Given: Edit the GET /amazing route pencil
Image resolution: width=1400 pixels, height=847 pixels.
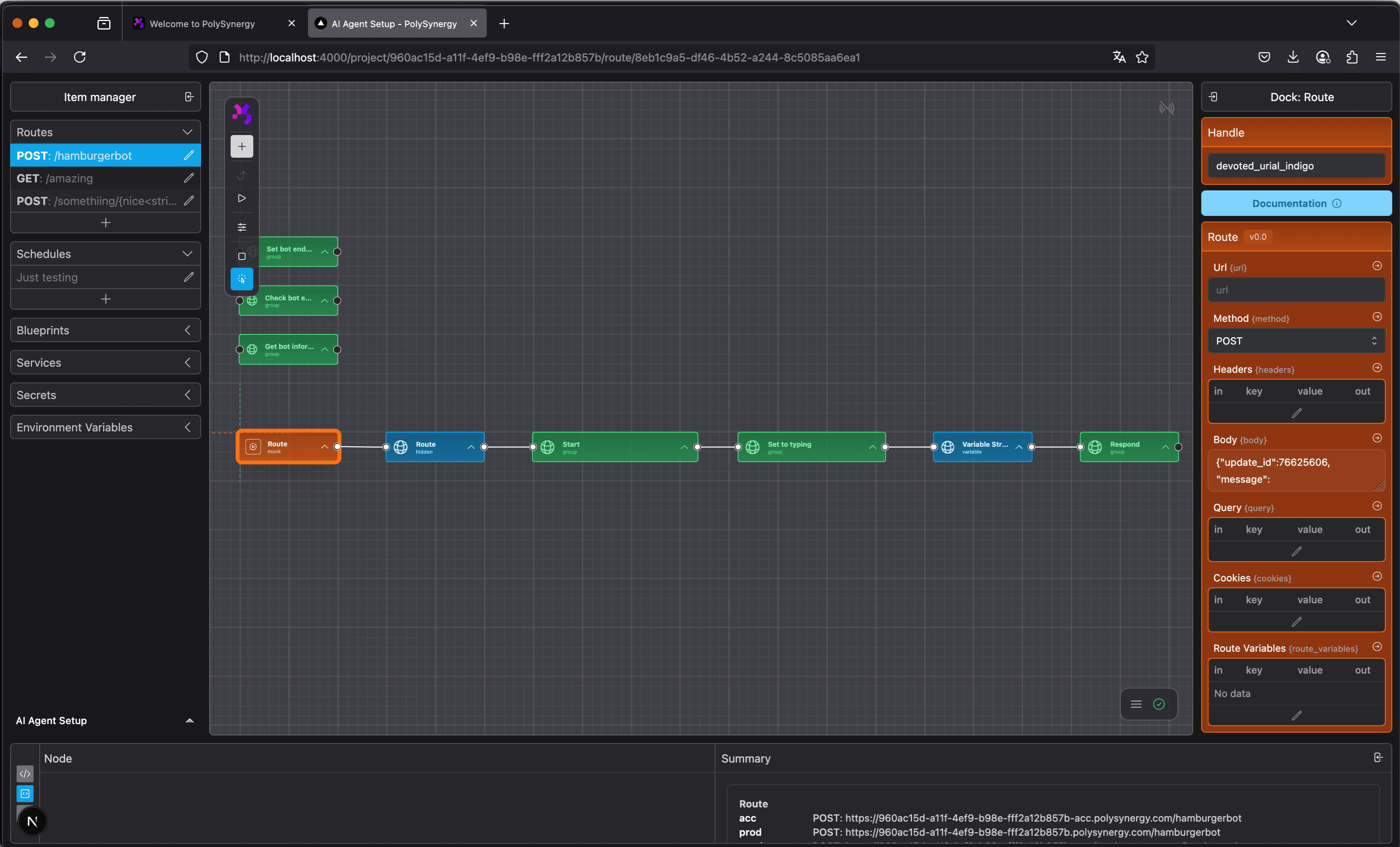Looking at the screenshot, I should pos(189,178).
